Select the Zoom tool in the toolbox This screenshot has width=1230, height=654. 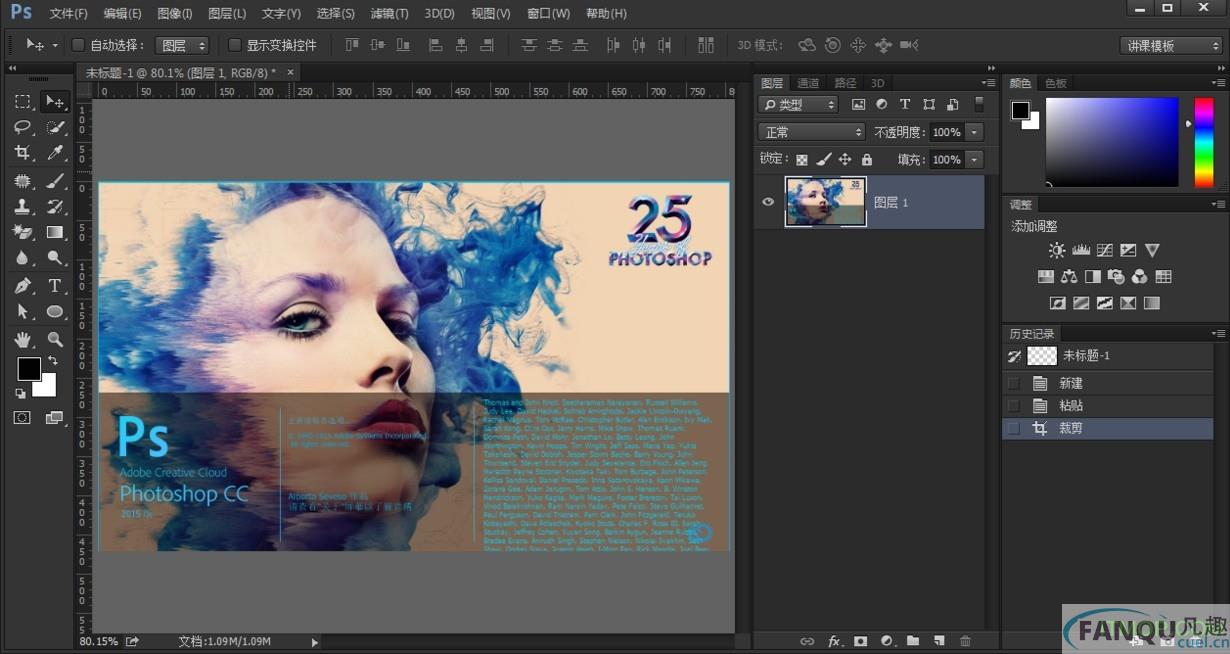coord(54,340)
